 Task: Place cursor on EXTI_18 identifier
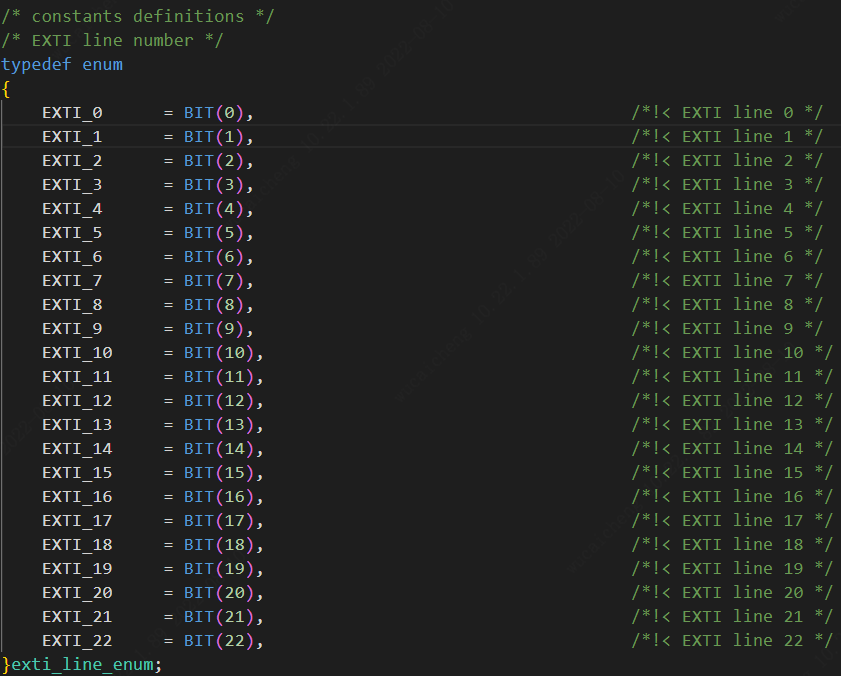tap(77, 544)
